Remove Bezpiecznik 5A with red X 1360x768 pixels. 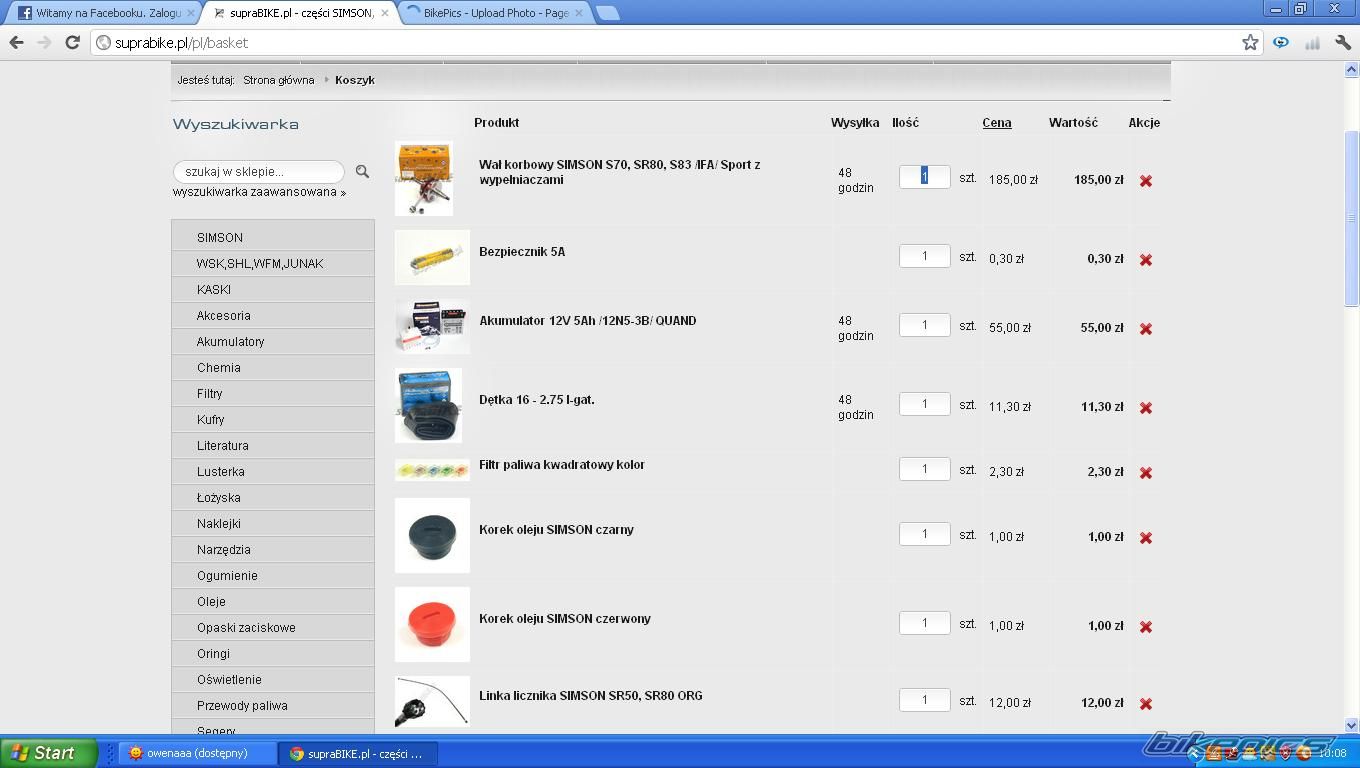coord(1146,260)
